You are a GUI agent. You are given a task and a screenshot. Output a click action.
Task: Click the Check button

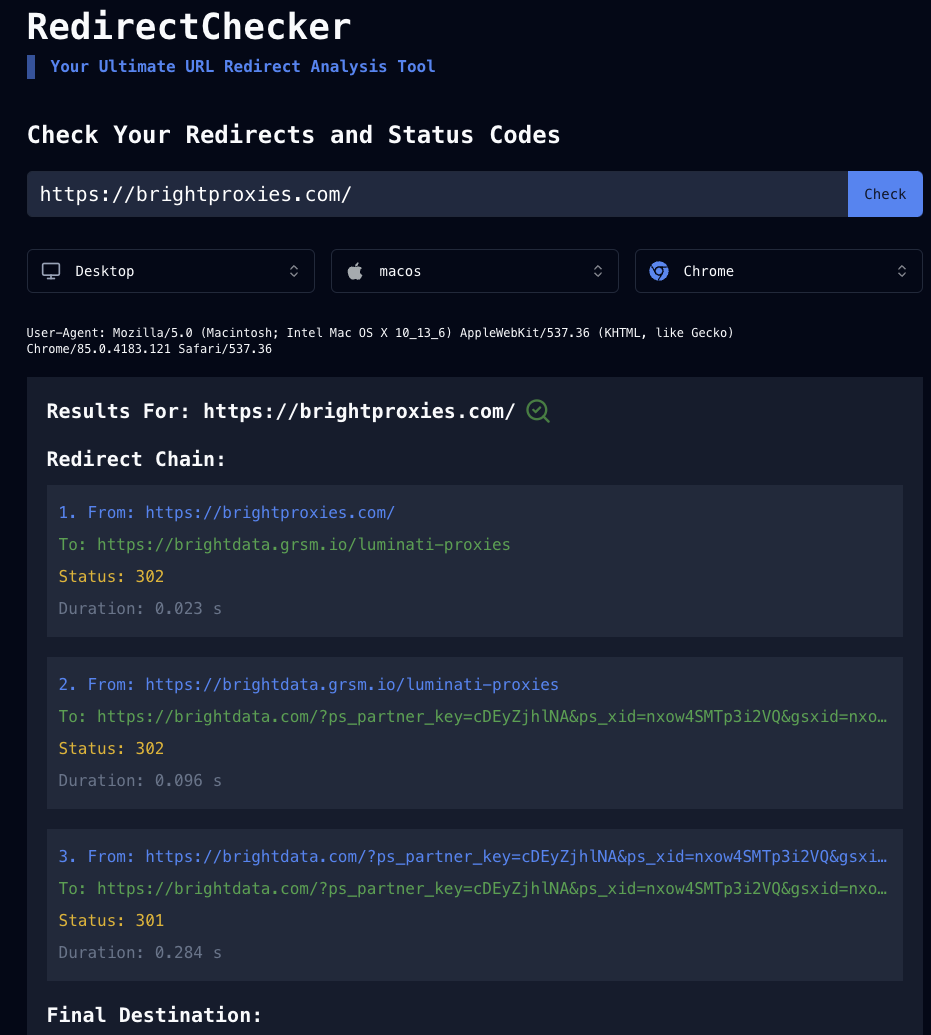(885, 194)
